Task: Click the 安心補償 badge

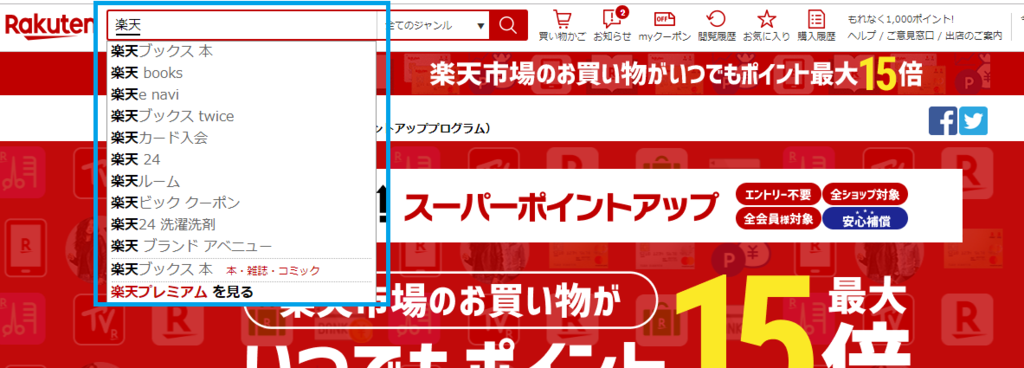Action: (865, 219)
